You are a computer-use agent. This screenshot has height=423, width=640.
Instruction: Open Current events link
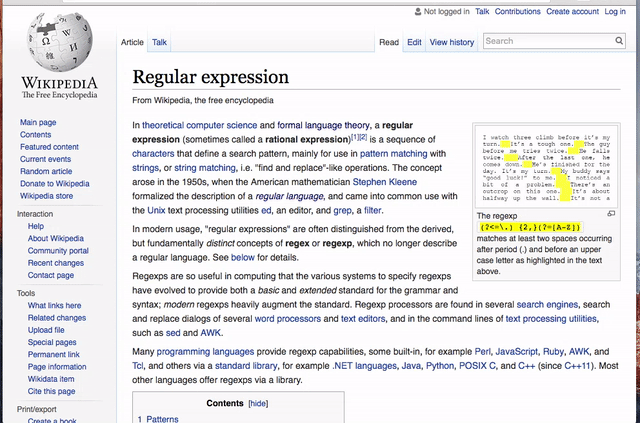pyautogui.click(x=45, y=159)
